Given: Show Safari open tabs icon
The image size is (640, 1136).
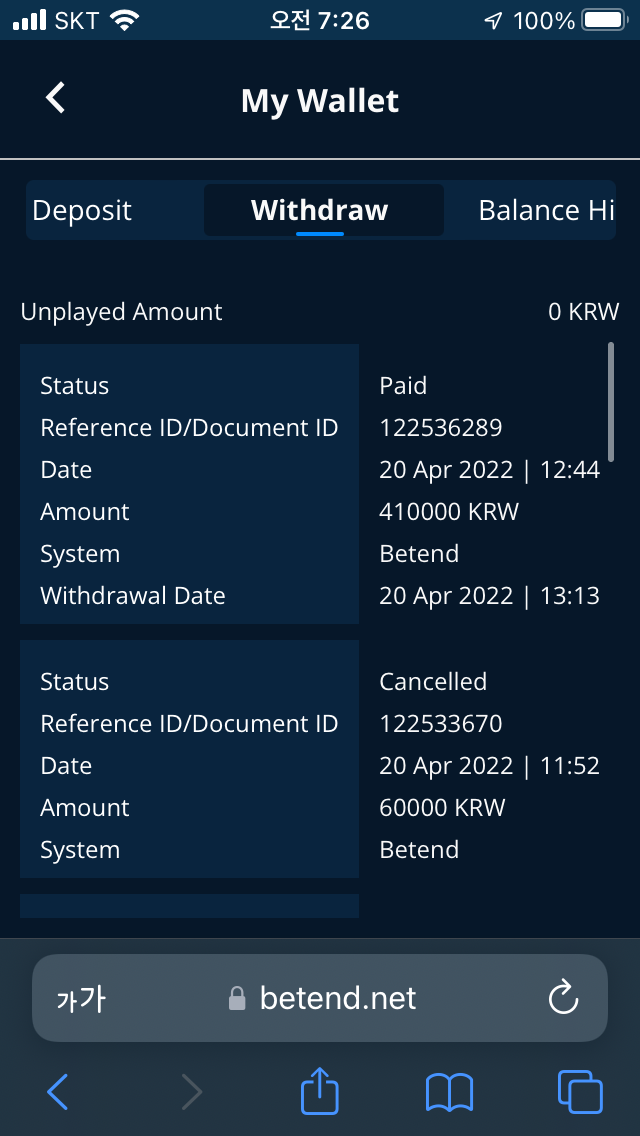Looking at the screenshot, I should pos(580,1092).
